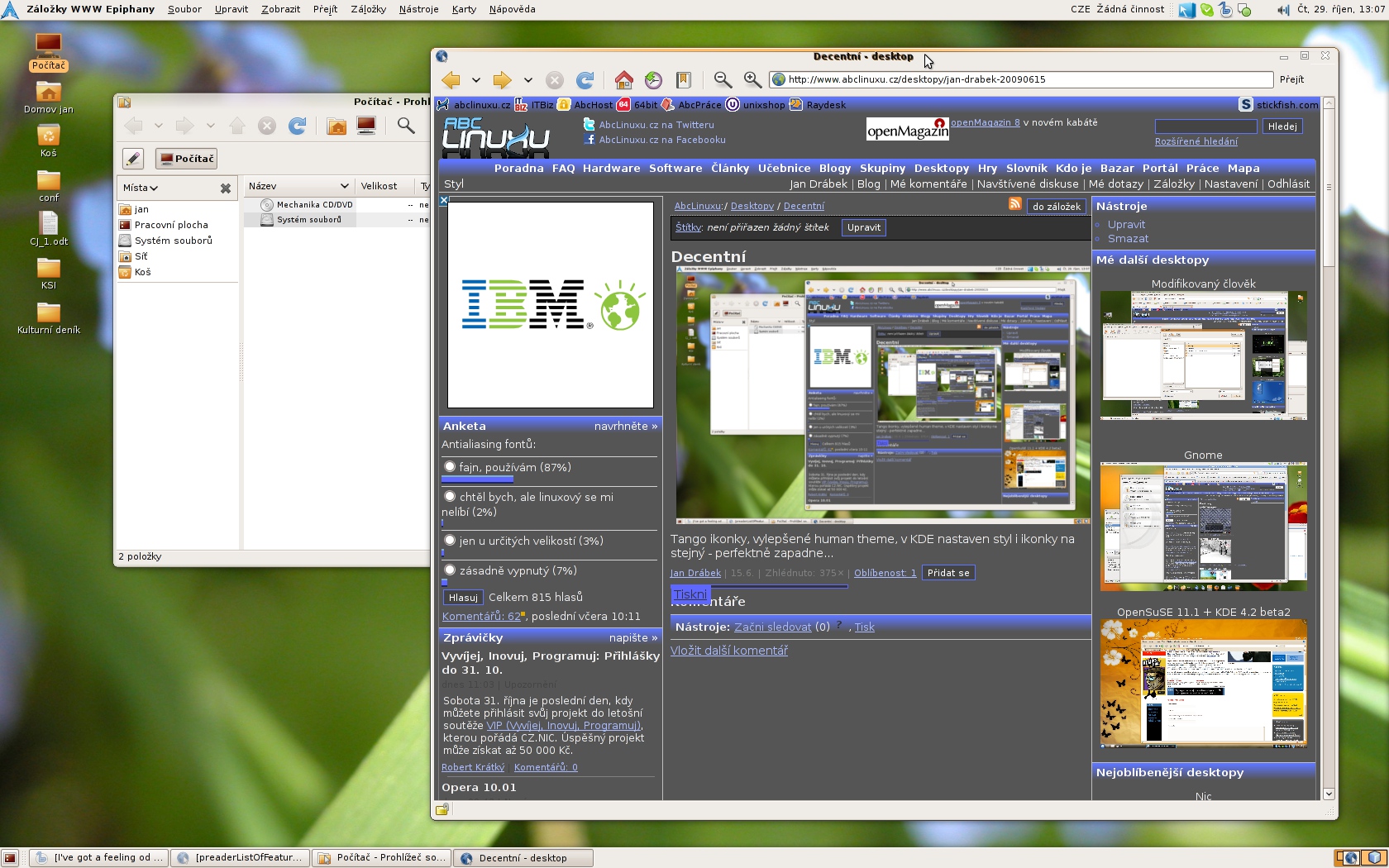Click the file manager Reload icon
The height and width of the screenshot is (868, 1389).
tap(297, 126)
